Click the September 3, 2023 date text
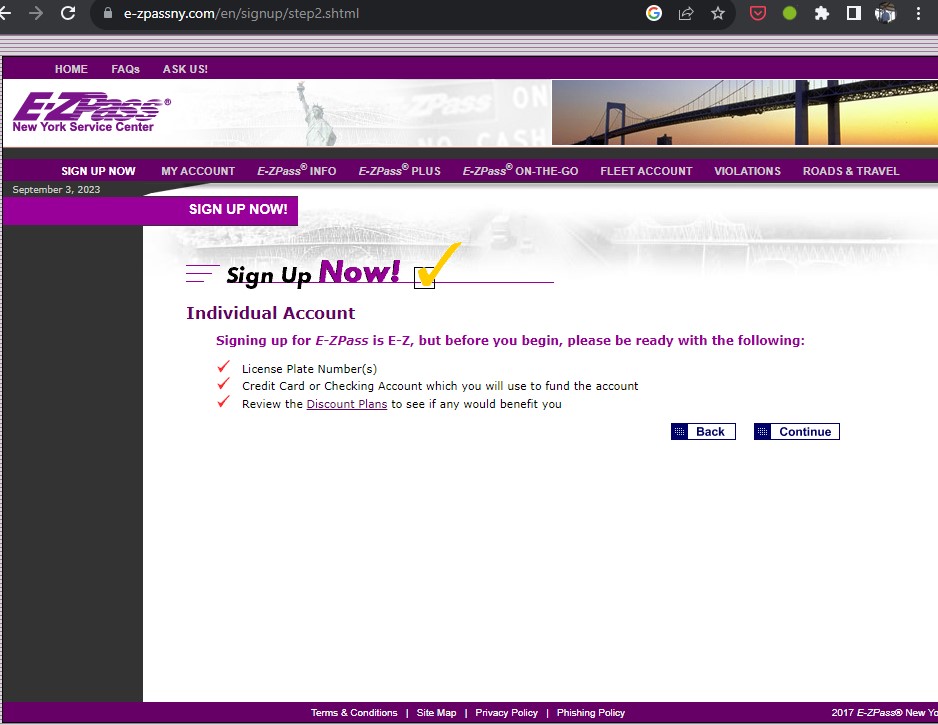The height and width of the screenshot is (725, 938). click(x=56, y=190)
